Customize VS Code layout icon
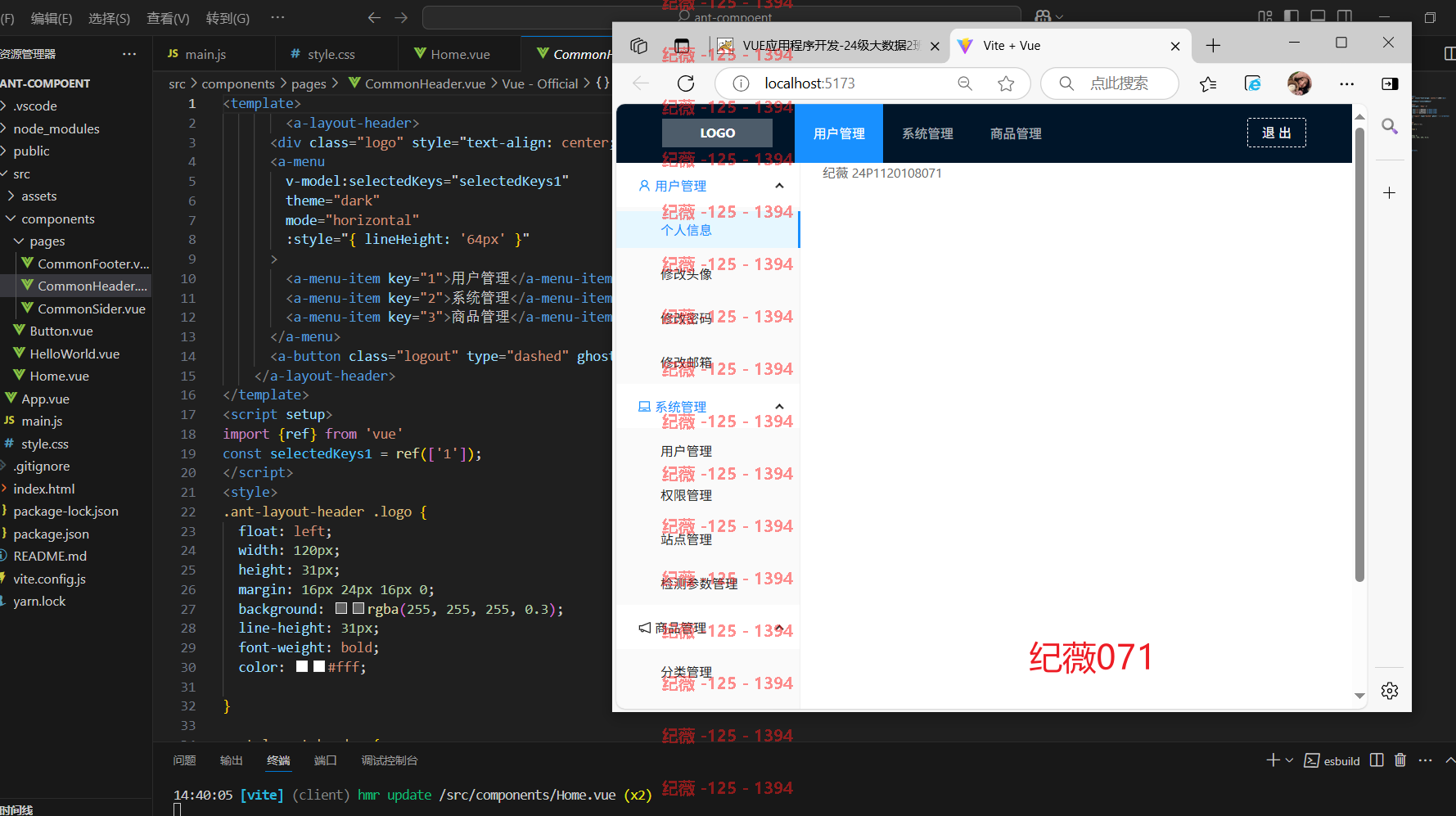This screenshot has height=816, width=1456. pyautogui.click(x=1265, y=17)
